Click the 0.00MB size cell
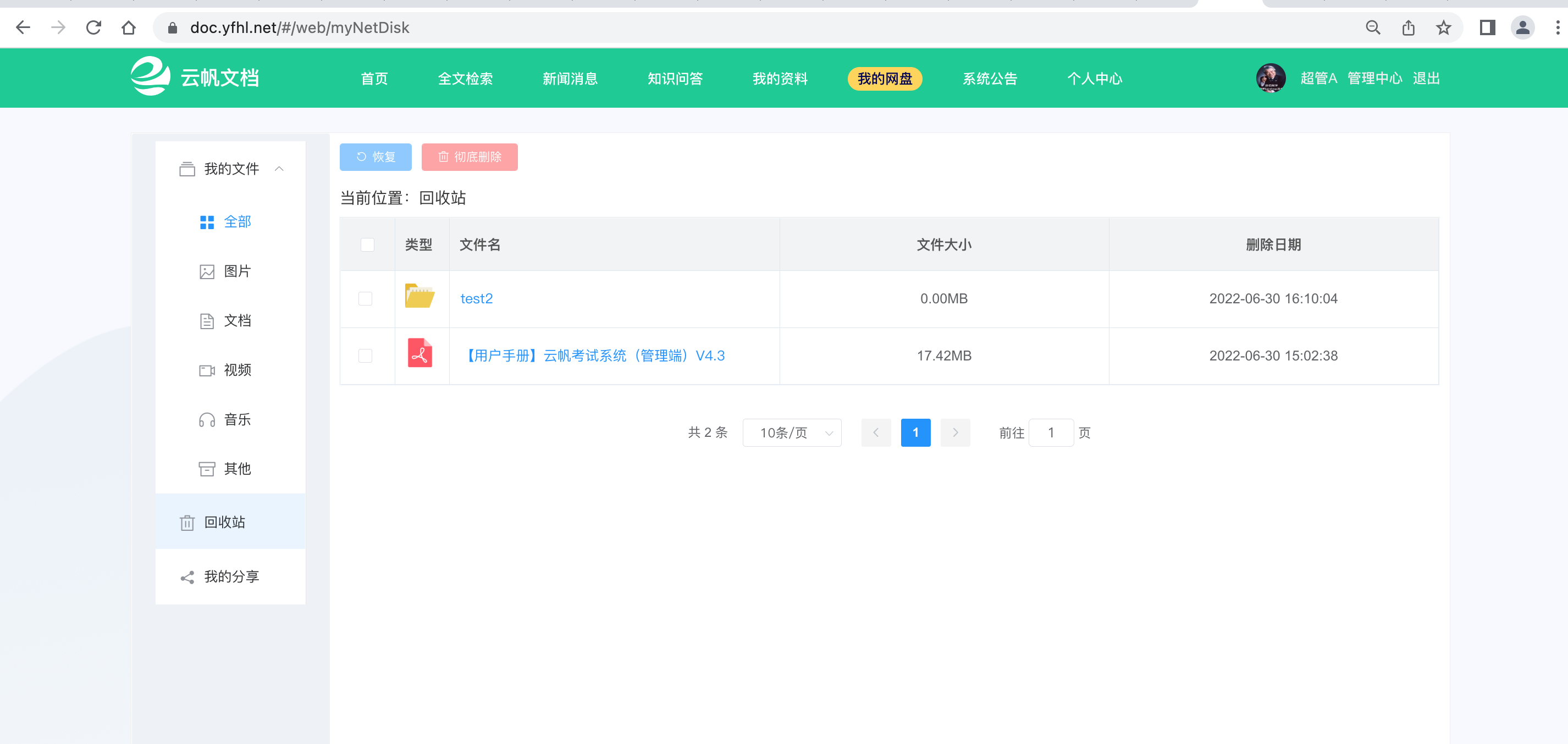Viewport: 1568px width, 744px height. click(944, 299)
